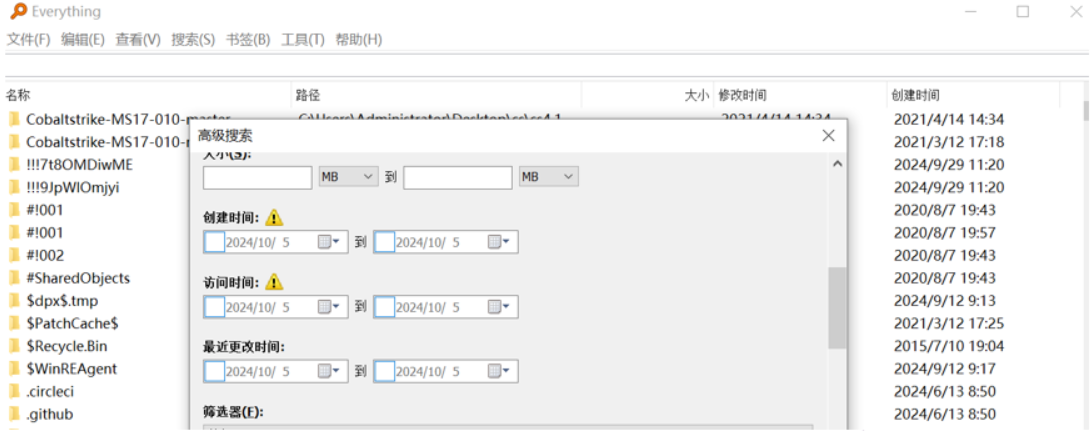Open the calendar picker for 创建时间 end date
Screen dimensions: 1090x431
498,242
